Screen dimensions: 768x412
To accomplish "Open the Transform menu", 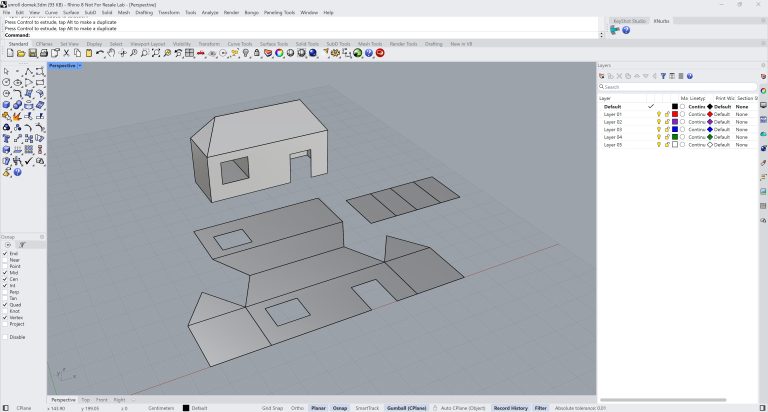I will point(169,12).
